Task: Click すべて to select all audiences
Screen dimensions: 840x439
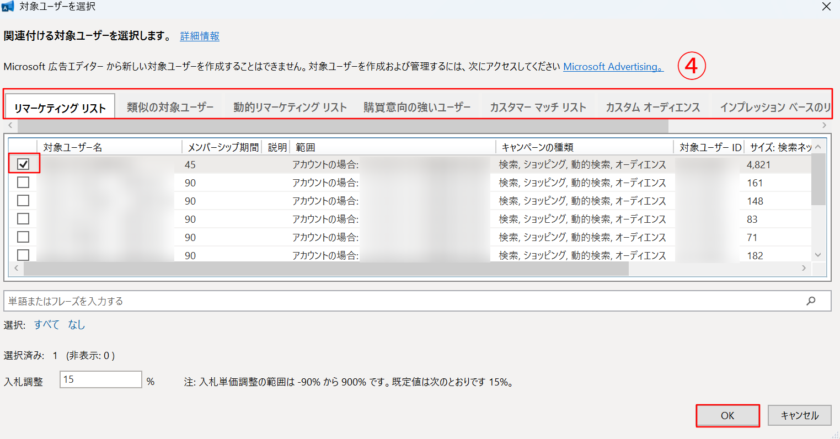Action: click(46, 325)
